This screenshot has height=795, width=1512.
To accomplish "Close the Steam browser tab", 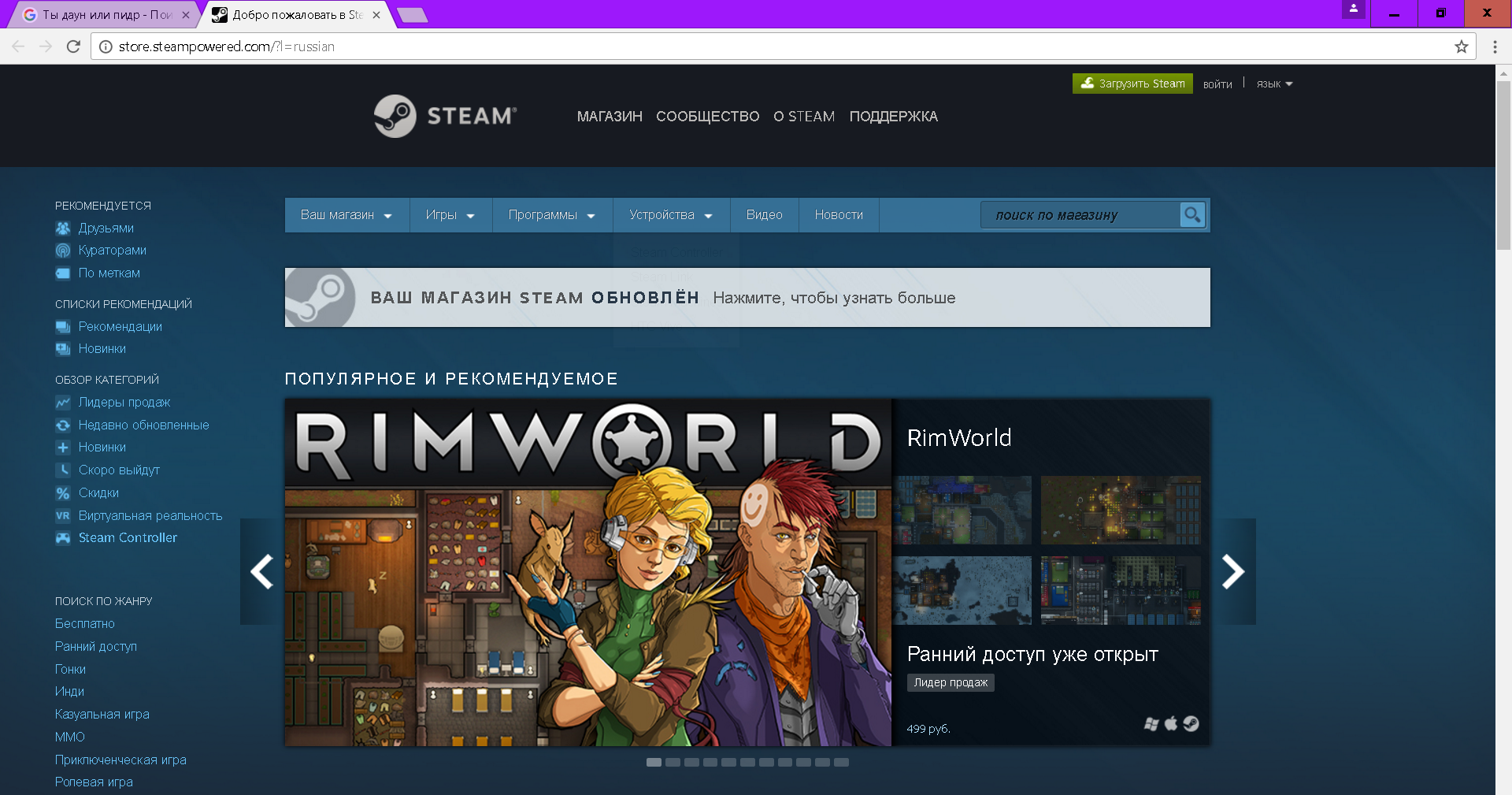I will pos(376,15).
